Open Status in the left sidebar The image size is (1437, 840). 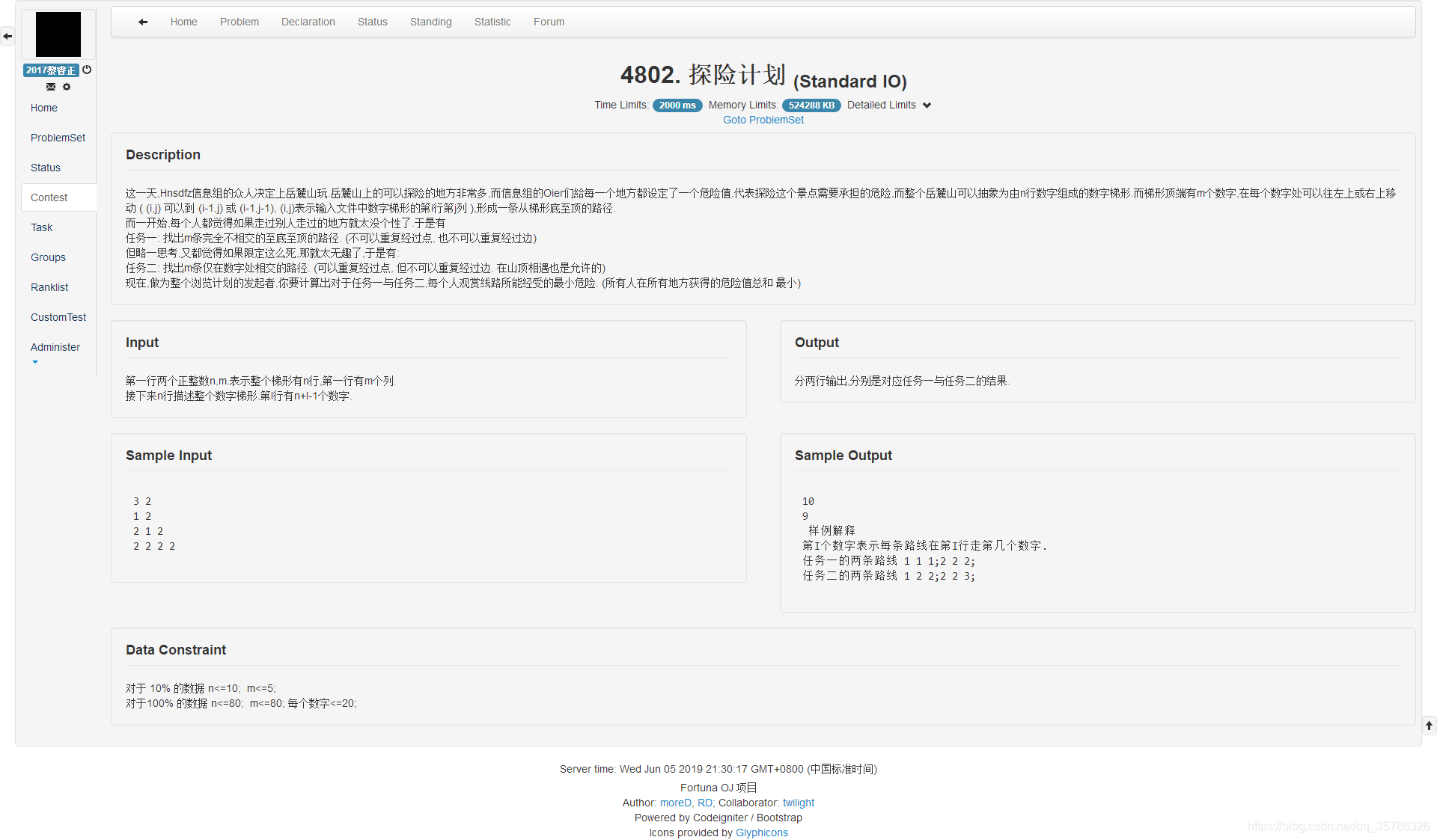(x=46, y=168)
